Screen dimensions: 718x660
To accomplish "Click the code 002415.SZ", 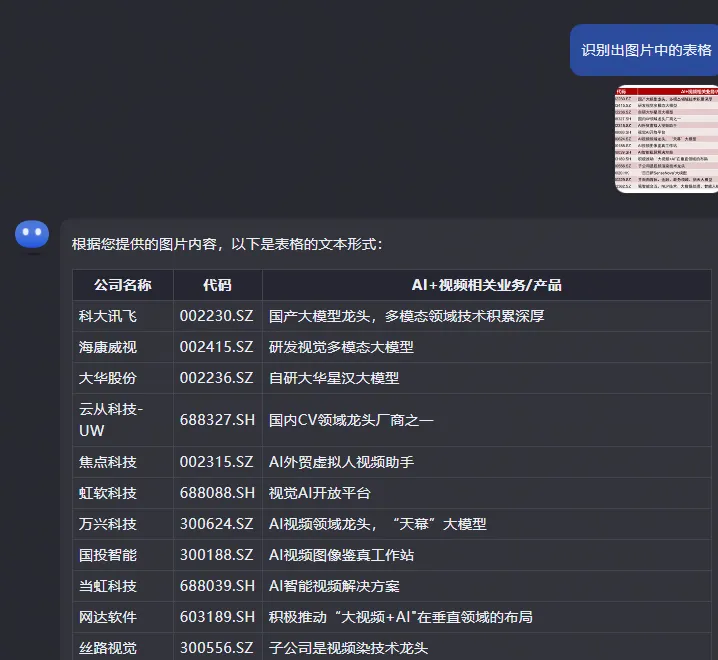I will [217, 347].
